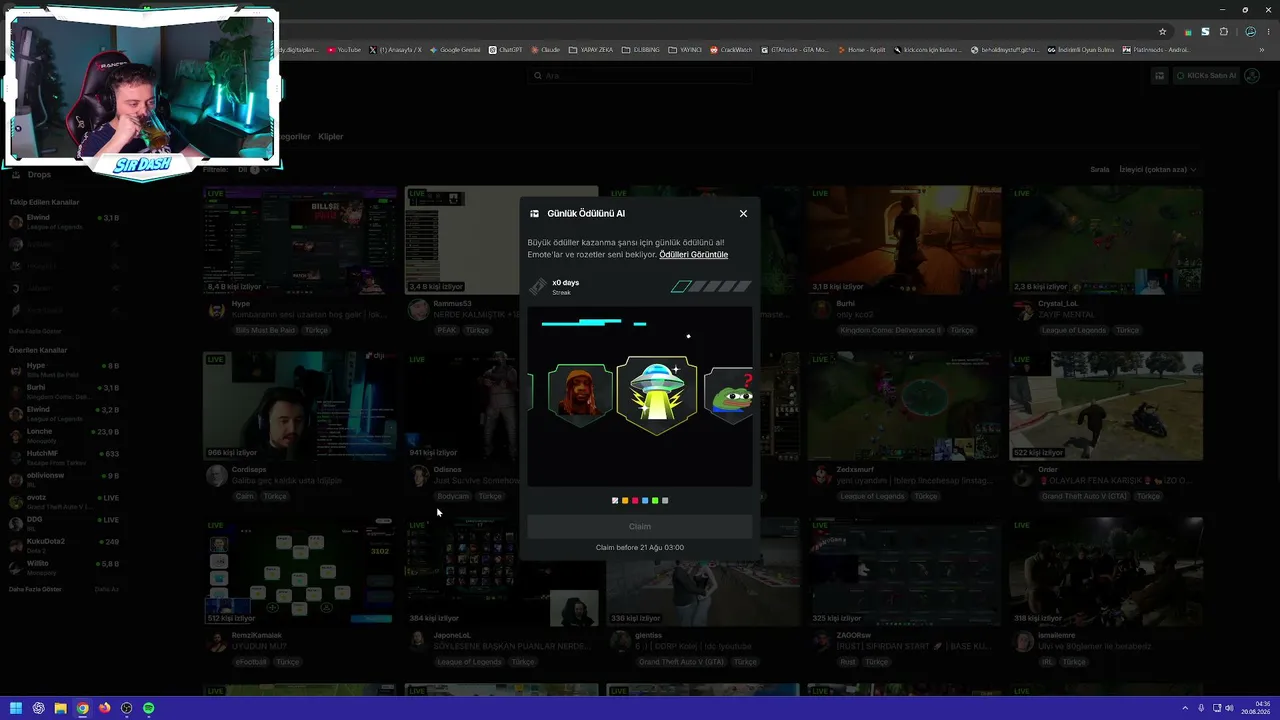
Task: Click the gift icon in dialog header
Action: pos(534,213)
